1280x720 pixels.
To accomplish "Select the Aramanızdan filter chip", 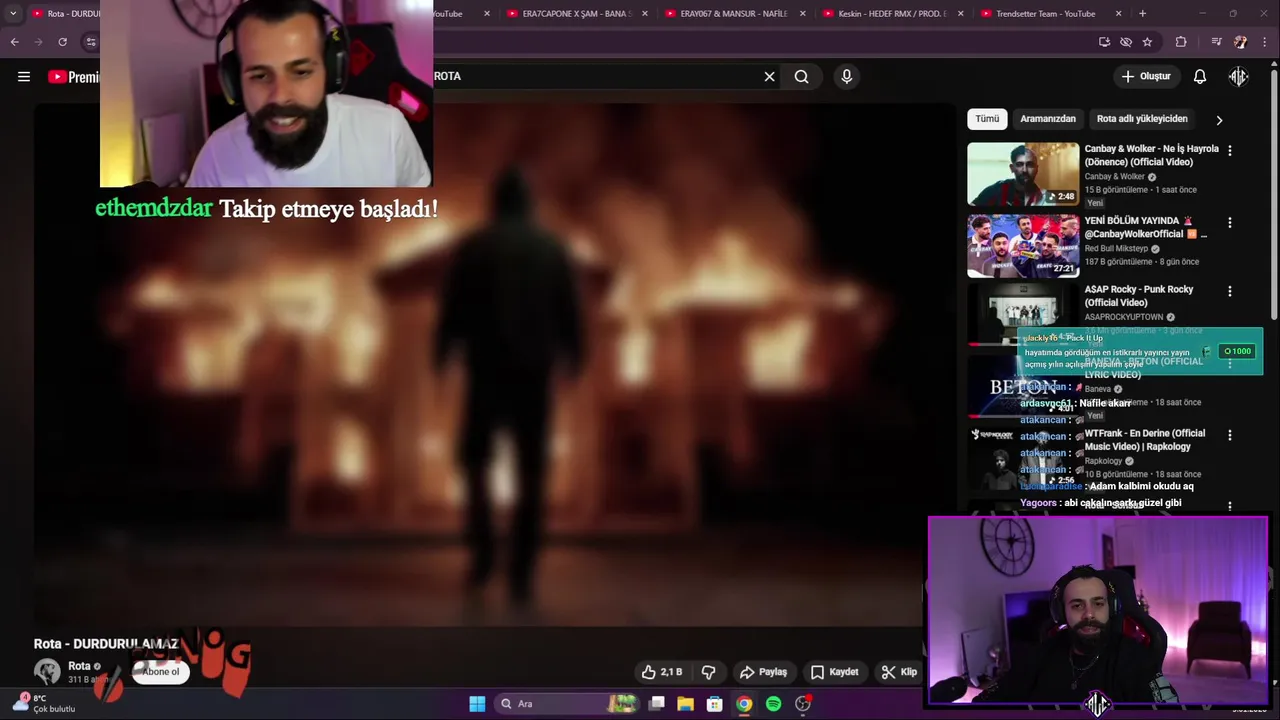I will pyautogui.click(x=1048, y=119).
